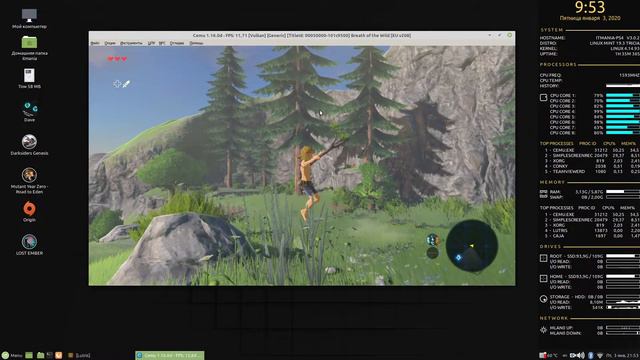
Task: Click the hearts health indicator in game
Action: tap(117, 59)
